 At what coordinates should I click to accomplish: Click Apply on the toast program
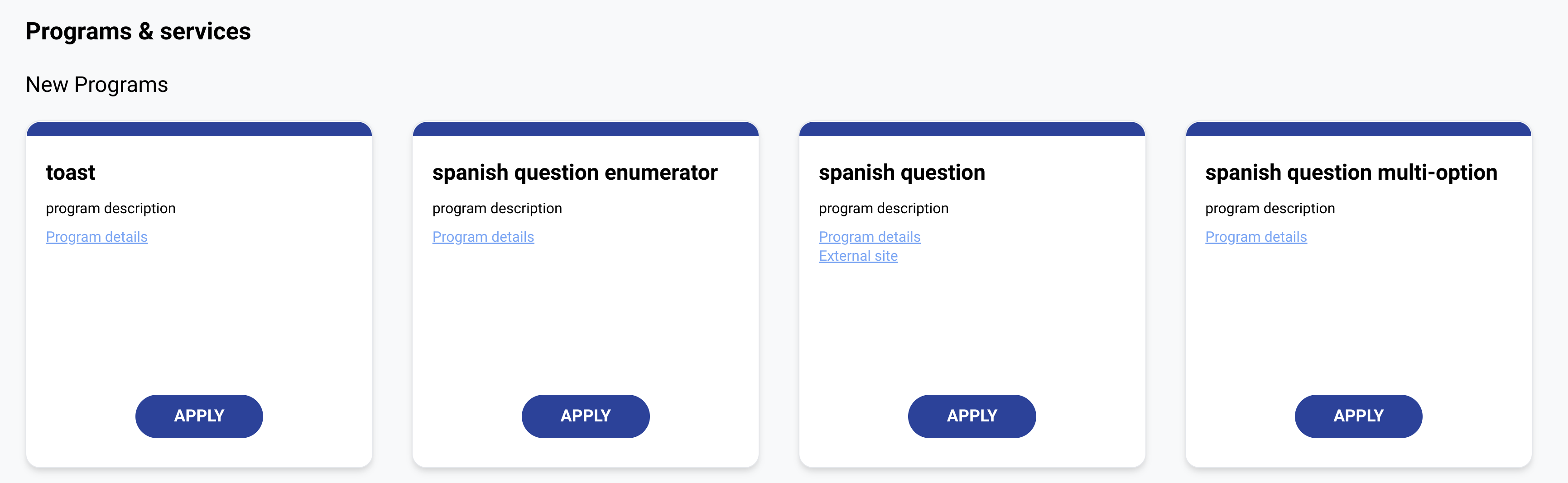pos(198,416)
